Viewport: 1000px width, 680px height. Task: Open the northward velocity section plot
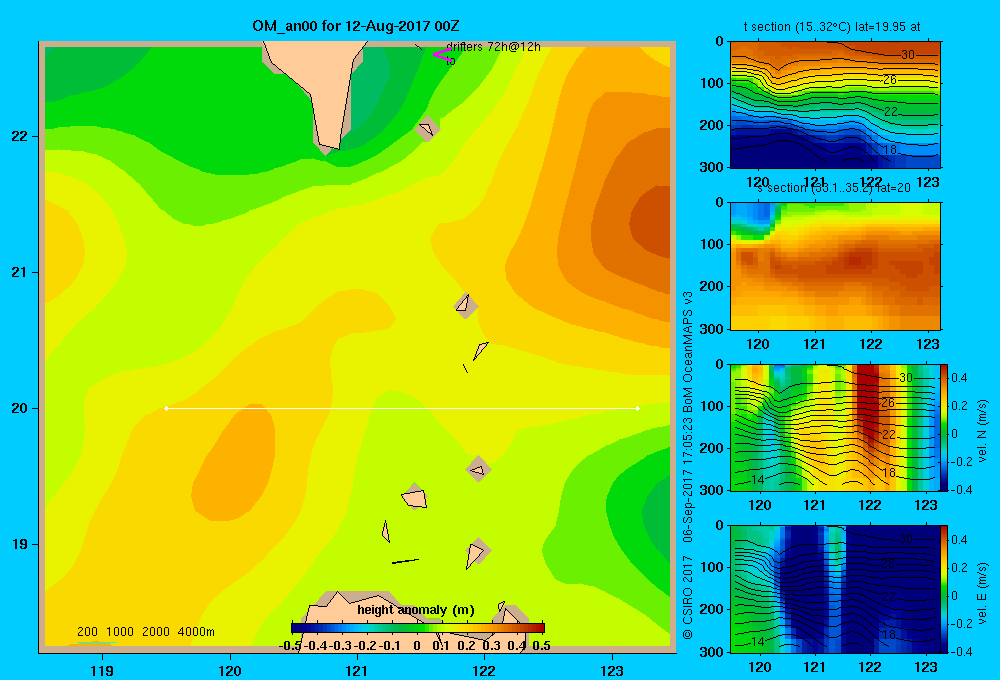pos(835,427)
